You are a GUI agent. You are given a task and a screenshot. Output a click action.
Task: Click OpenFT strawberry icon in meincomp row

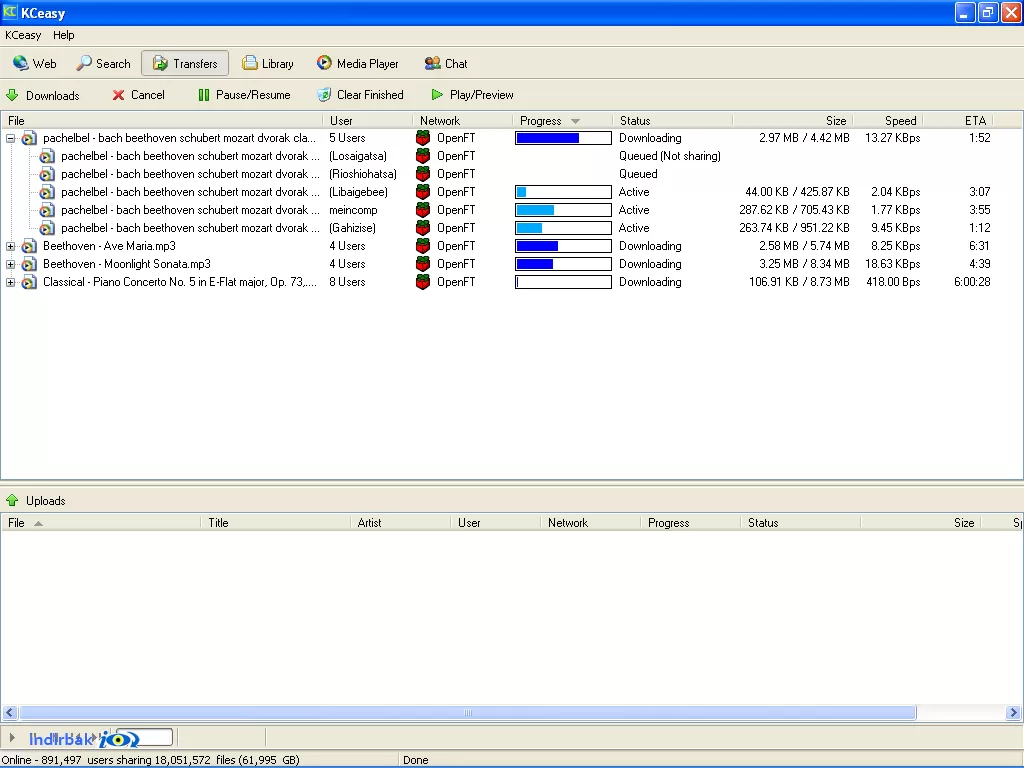(423, 210)
